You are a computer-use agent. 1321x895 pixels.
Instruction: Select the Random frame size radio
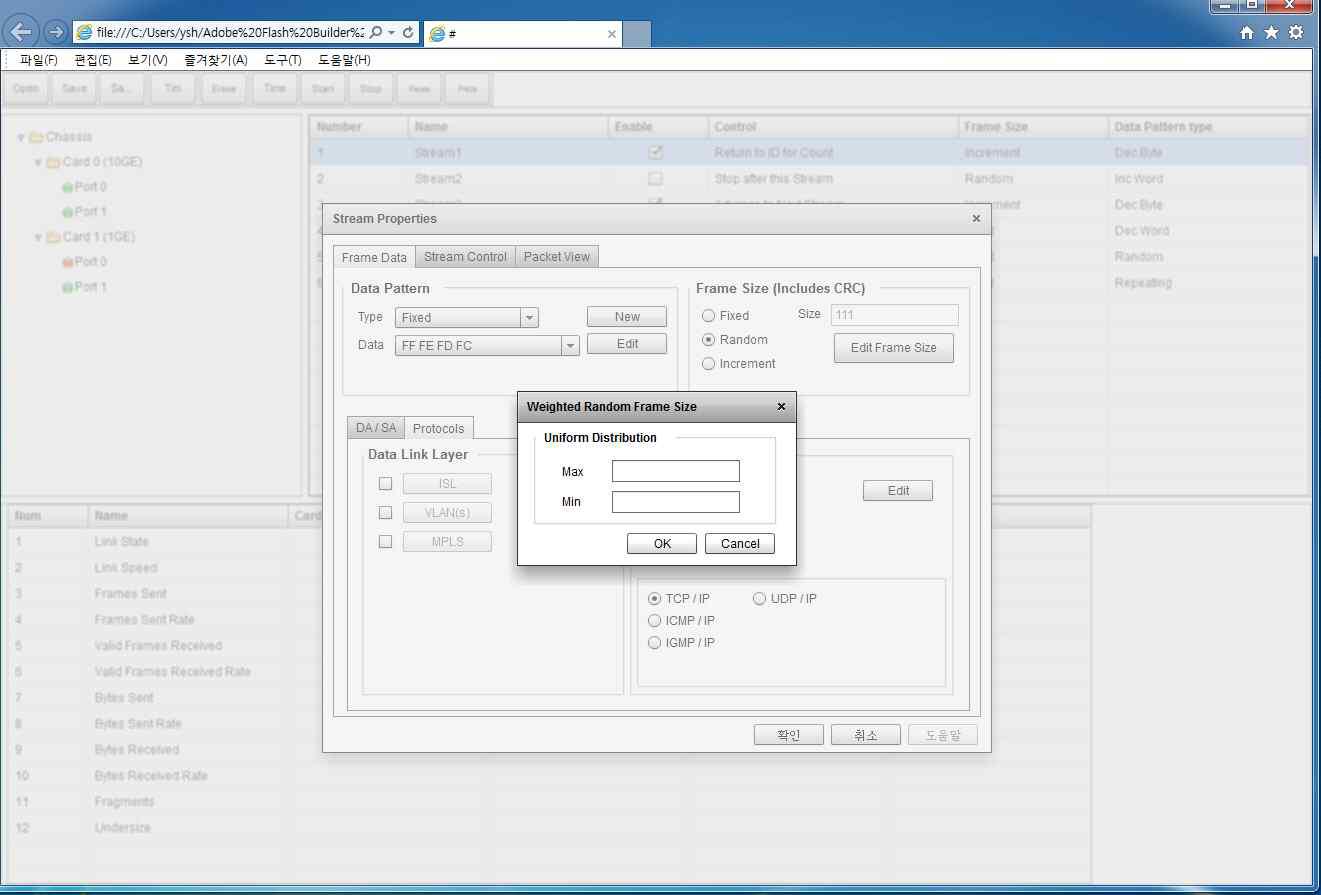click(x=709, y=340)
